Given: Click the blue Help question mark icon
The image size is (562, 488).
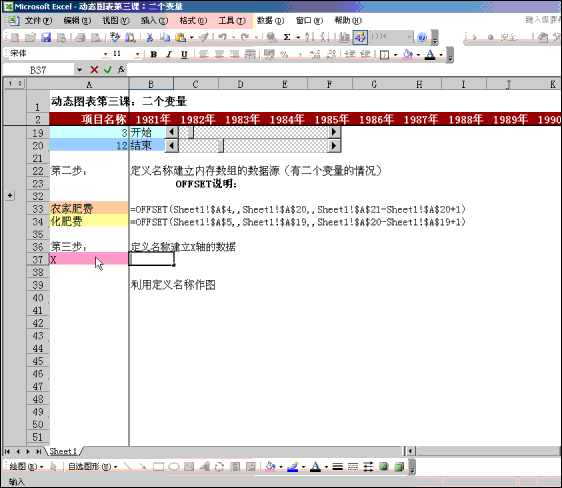Looking at the screenshot, I should pos(422,37).
